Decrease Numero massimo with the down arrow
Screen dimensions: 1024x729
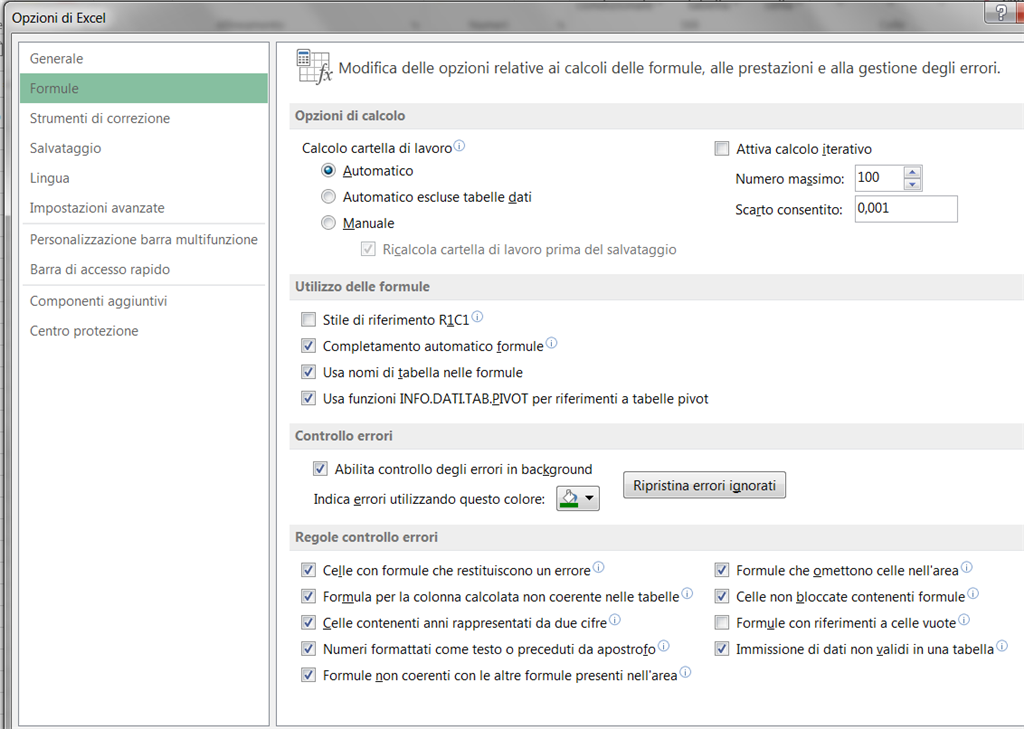click(913, 184)
